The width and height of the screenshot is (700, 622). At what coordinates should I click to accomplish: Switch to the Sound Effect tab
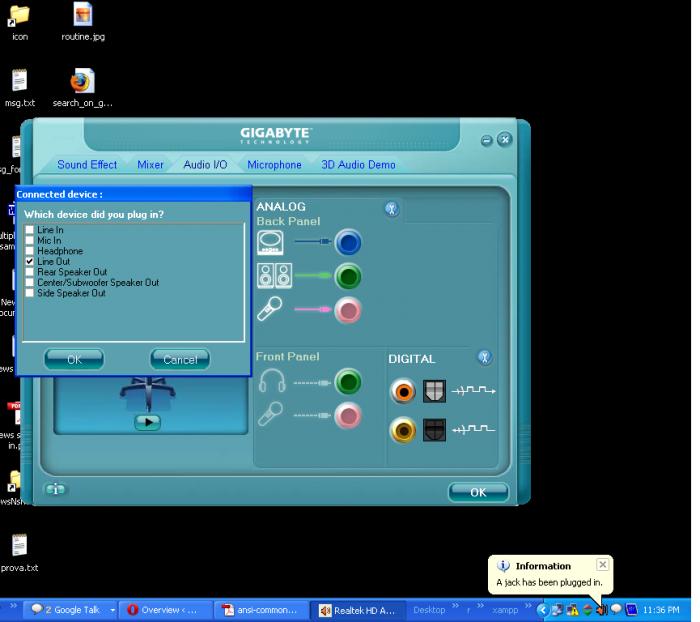87,165
